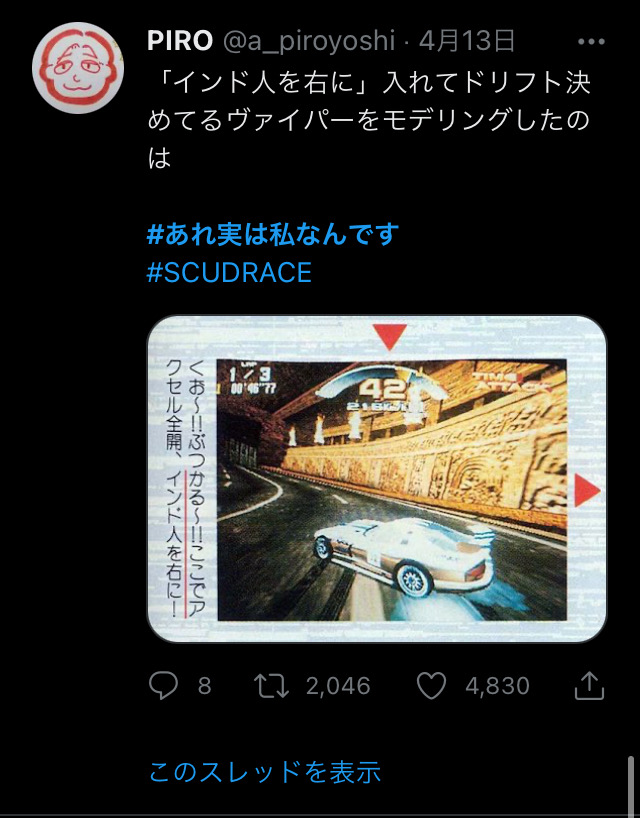Open the @a_piroyoshi username handle

click(x=309, y=41)
